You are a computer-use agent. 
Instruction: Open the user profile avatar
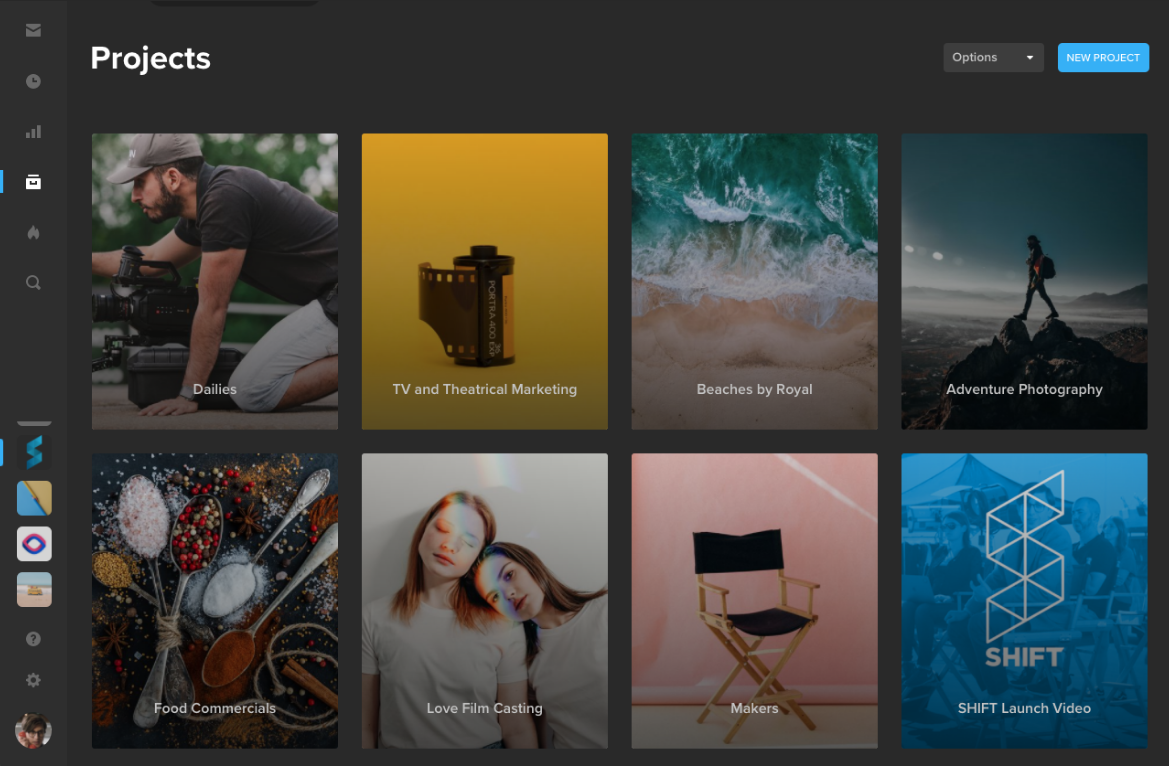point(33,731)
